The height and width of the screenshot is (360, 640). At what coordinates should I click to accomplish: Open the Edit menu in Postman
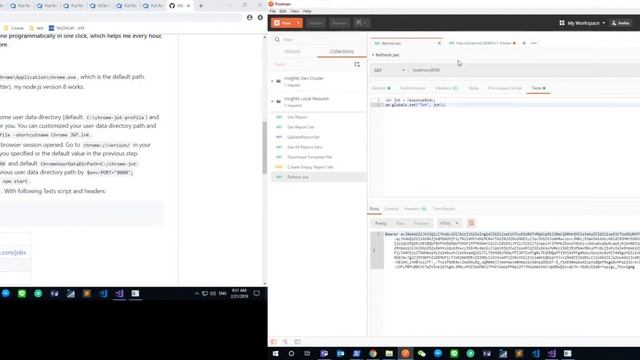282,11
